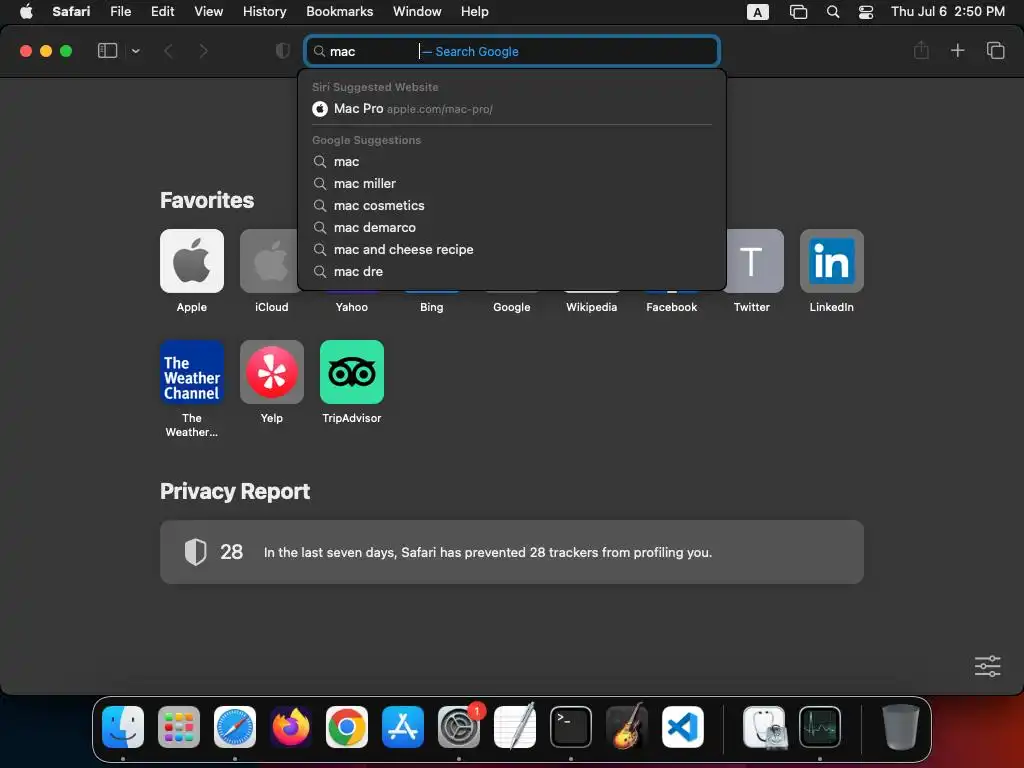
Task: Open the Edit menu
Action: pos(162,12)
